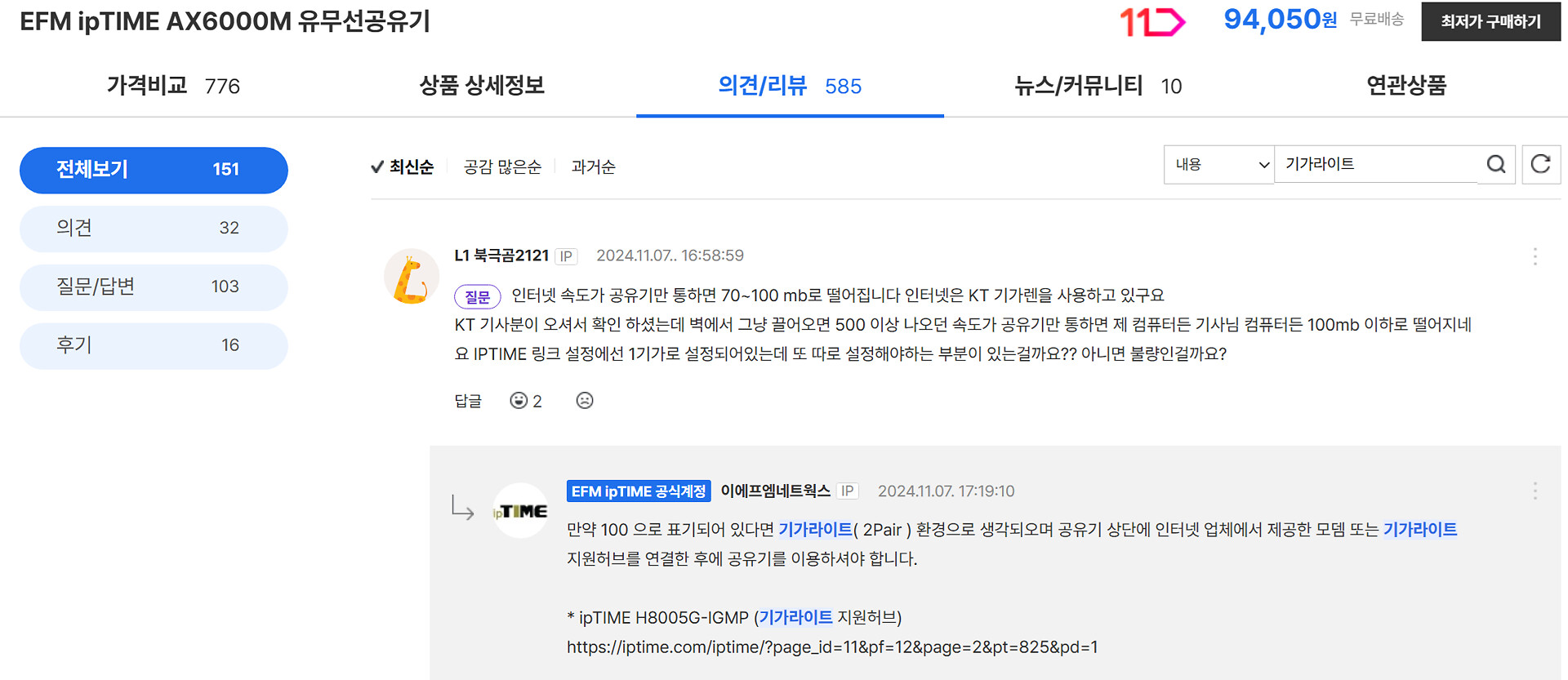
Task: Click the 질문 tag on the post
Action: click(478, 296)
